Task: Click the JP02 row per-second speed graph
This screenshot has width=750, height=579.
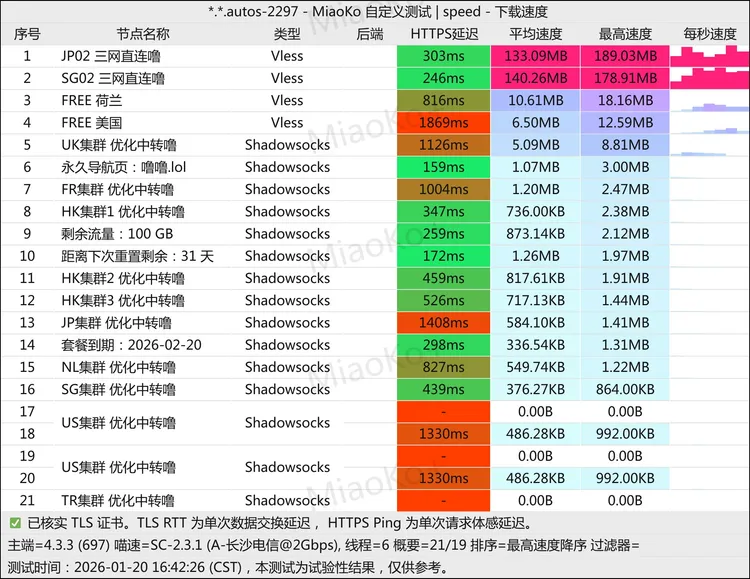Action: (708, 56)
